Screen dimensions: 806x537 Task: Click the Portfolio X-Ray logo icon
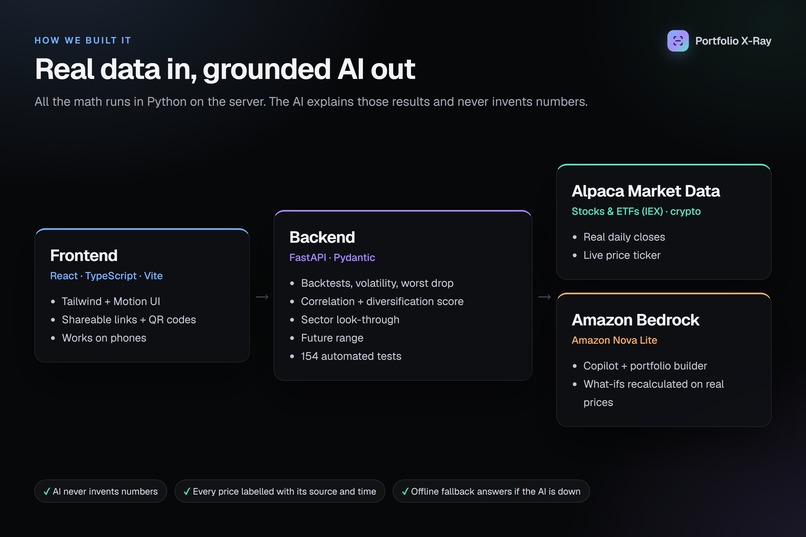pos(677,41)
